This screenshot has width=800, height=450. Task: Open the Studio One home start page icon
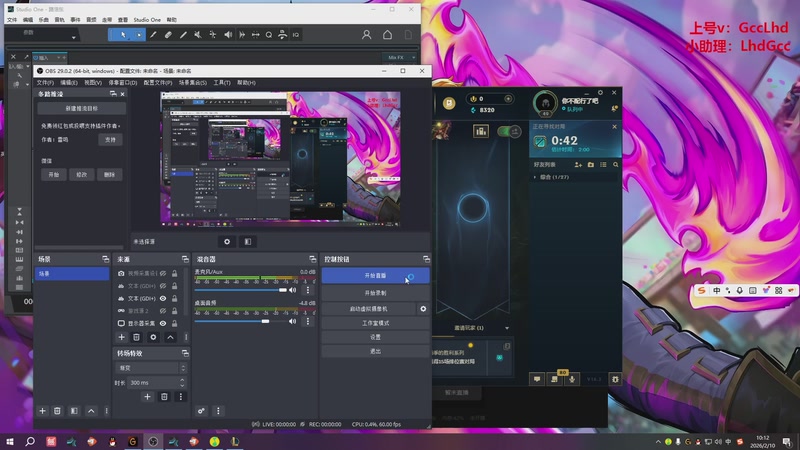click(387, 35)
